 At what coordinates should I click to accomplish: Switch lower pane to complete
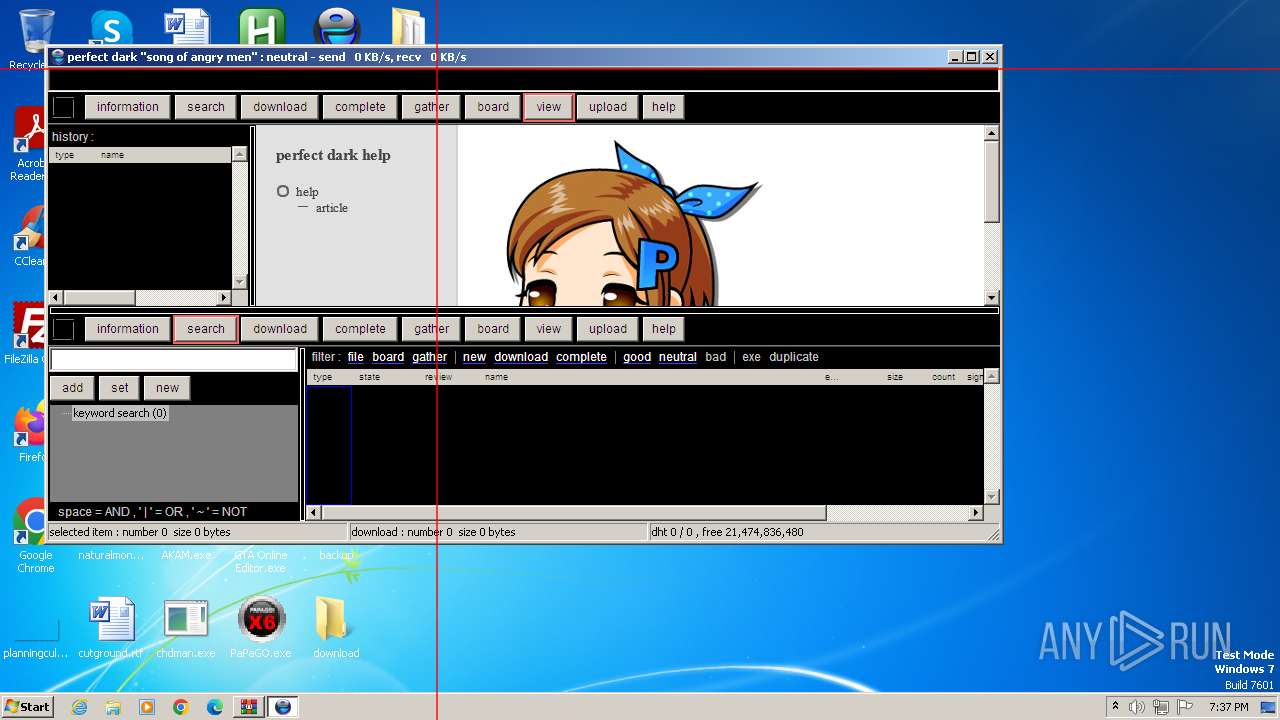tap(360, 329)
